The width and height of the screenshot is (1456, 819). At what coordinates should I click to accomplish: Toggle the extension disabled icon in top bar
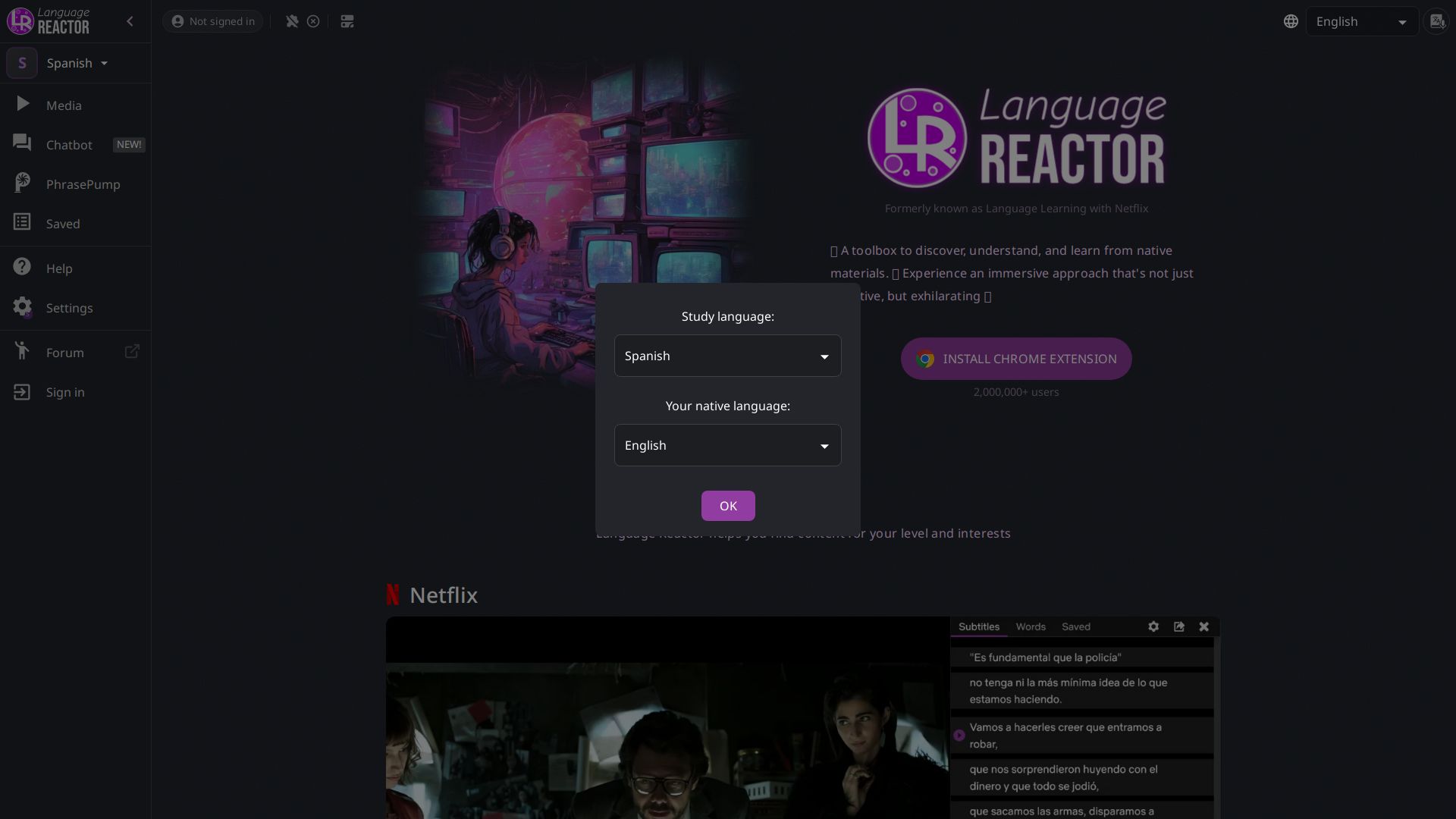[292, 21]
